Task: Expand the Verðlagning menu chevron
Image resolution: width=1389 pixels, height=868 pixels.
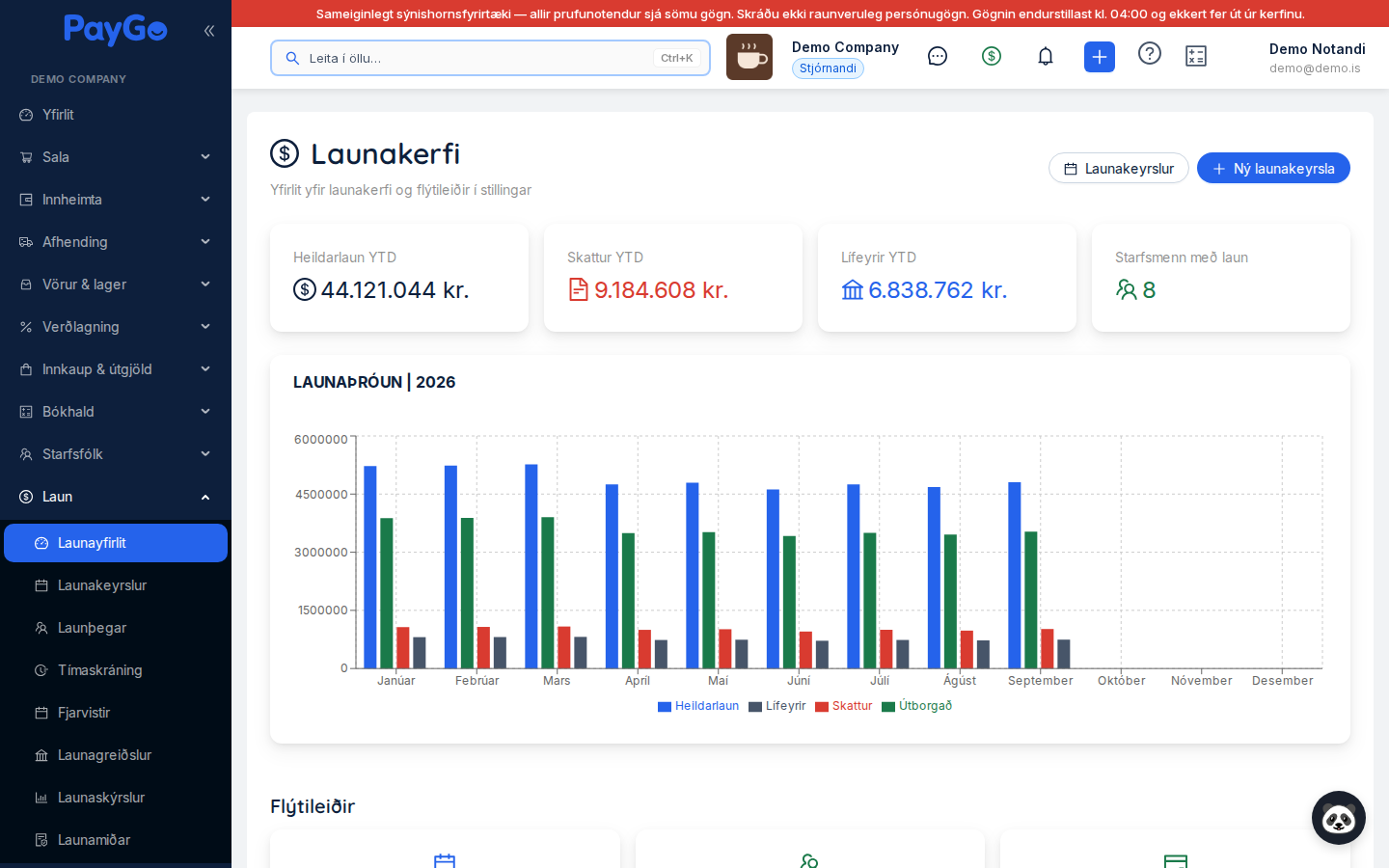Action: 205,327
